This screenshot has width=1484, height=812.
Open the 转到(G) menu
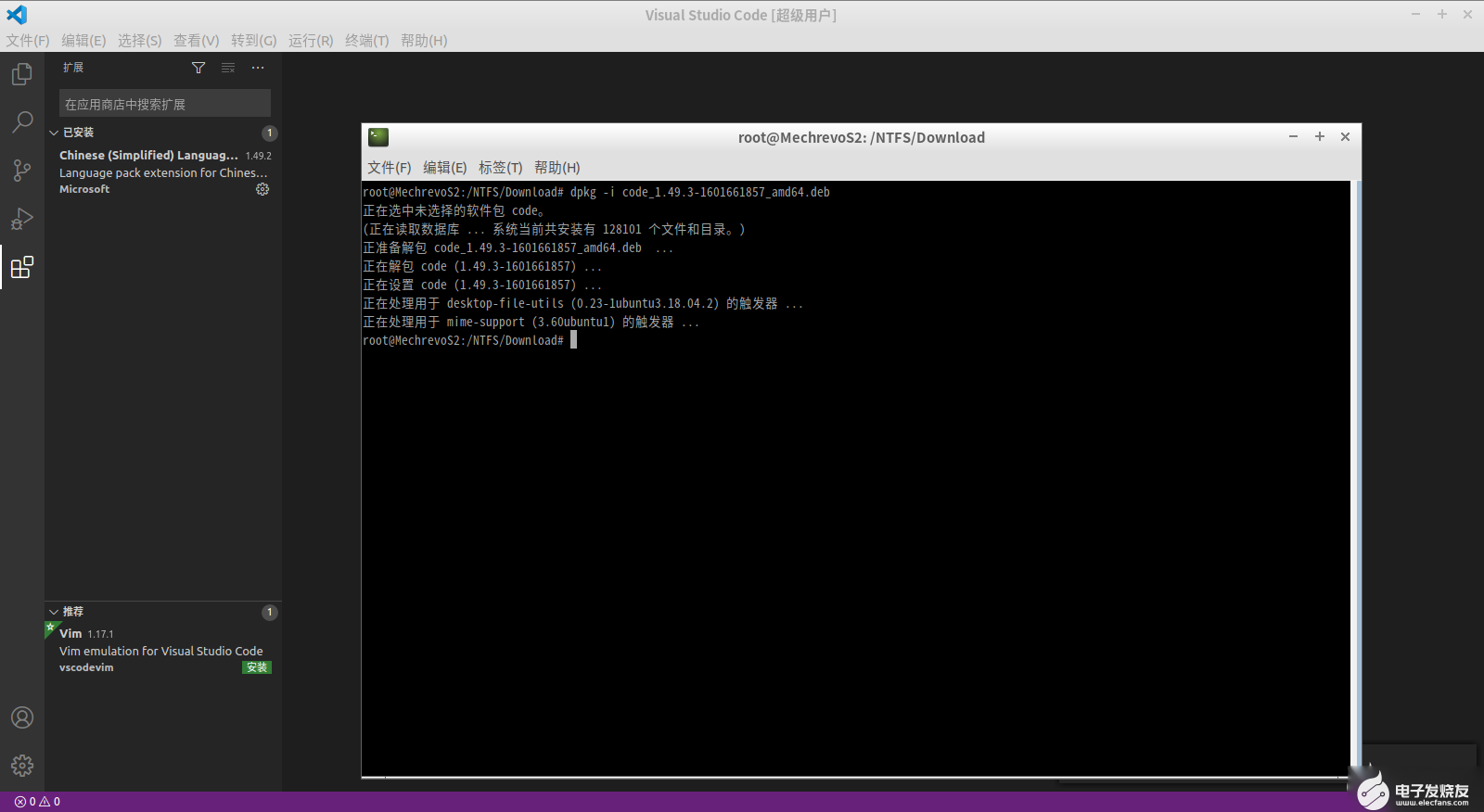click(254, 41)
